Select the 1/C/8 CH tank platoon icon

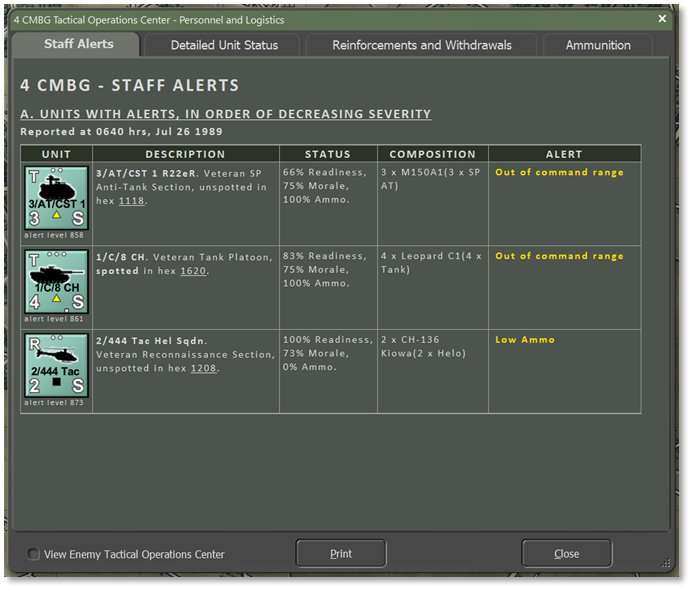57,282
